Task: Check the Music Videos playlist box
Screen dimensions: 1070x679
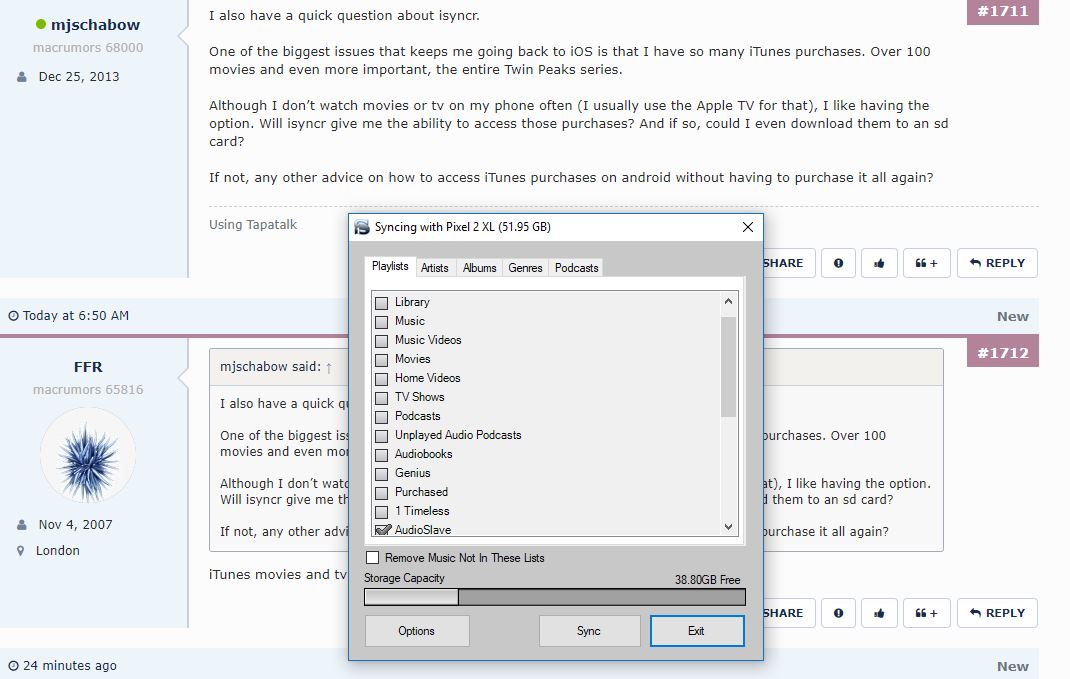Action: pos(381,341)
